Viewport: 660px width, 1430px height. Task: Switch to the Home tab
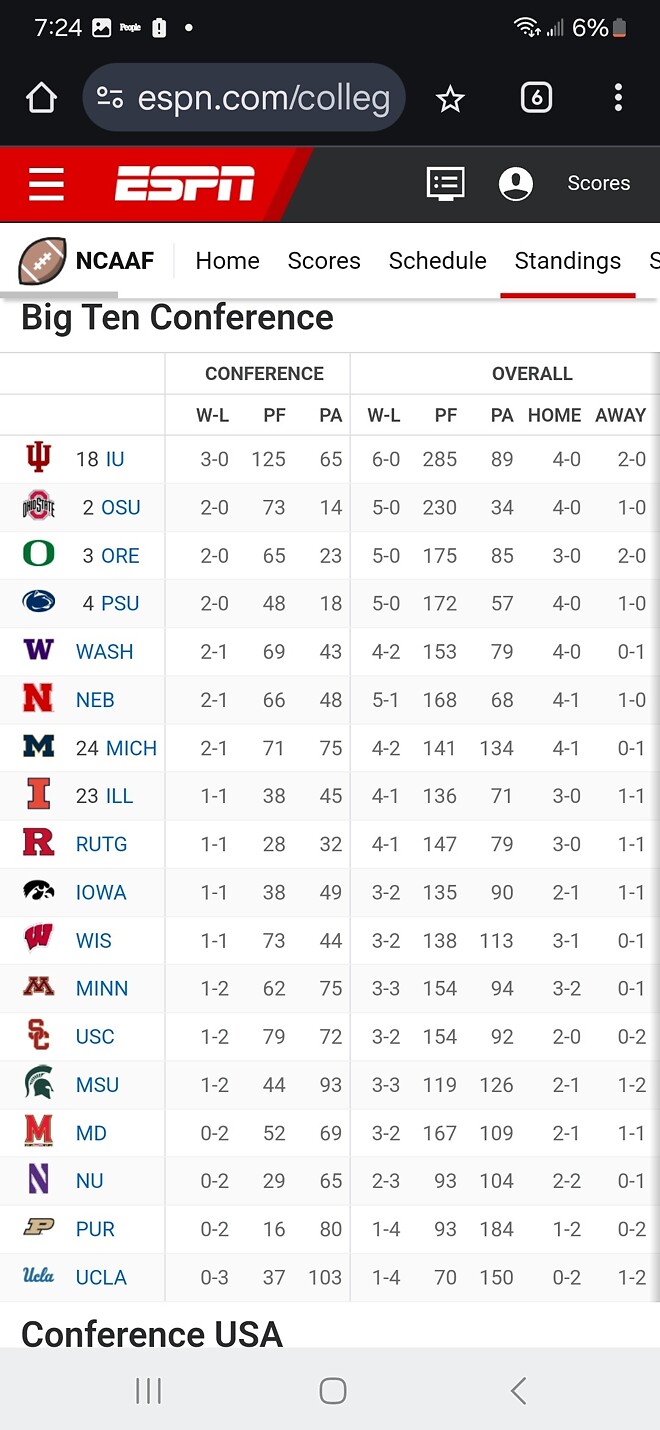[x=227, y=260]
